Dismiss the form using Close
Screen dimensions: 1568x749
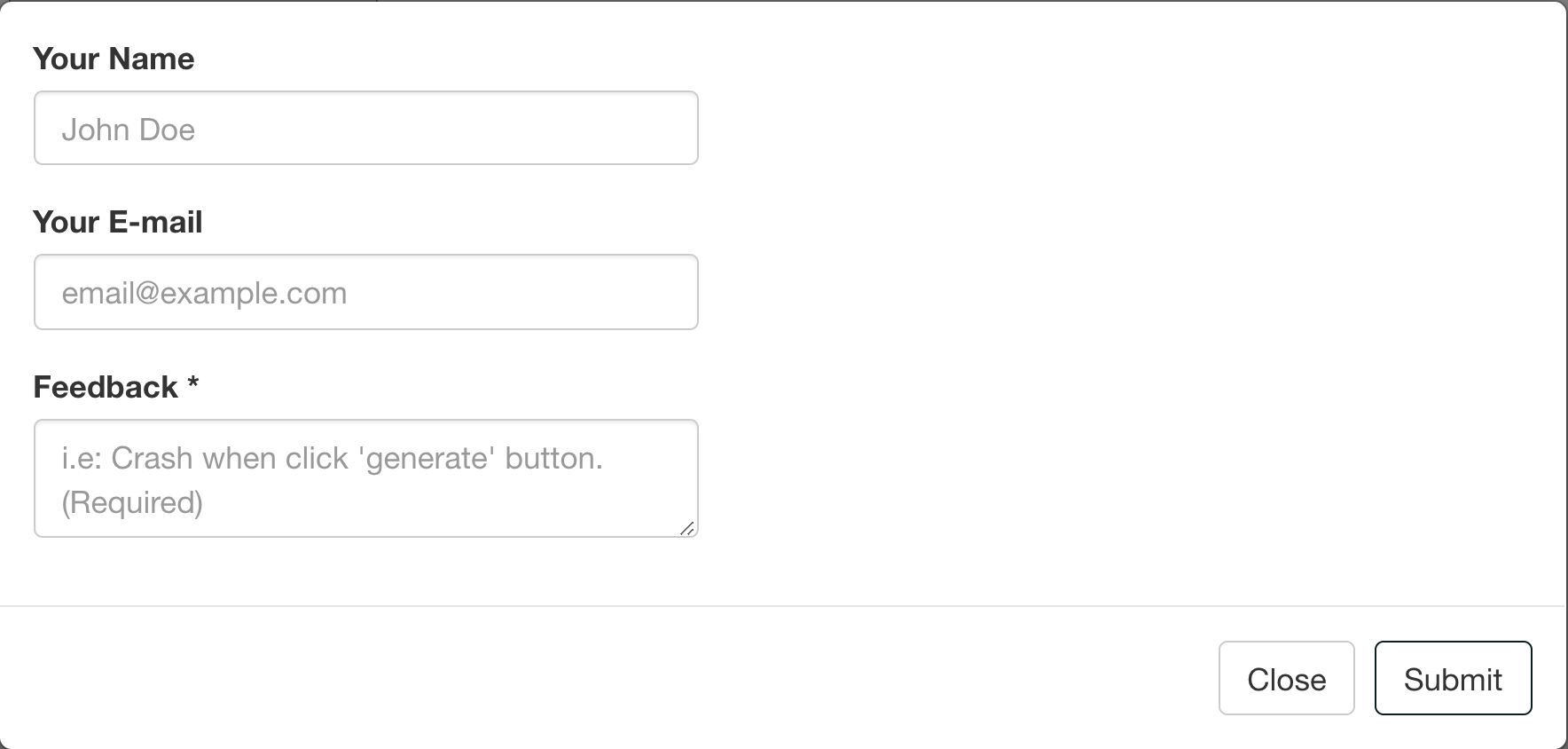point(1286,678)
